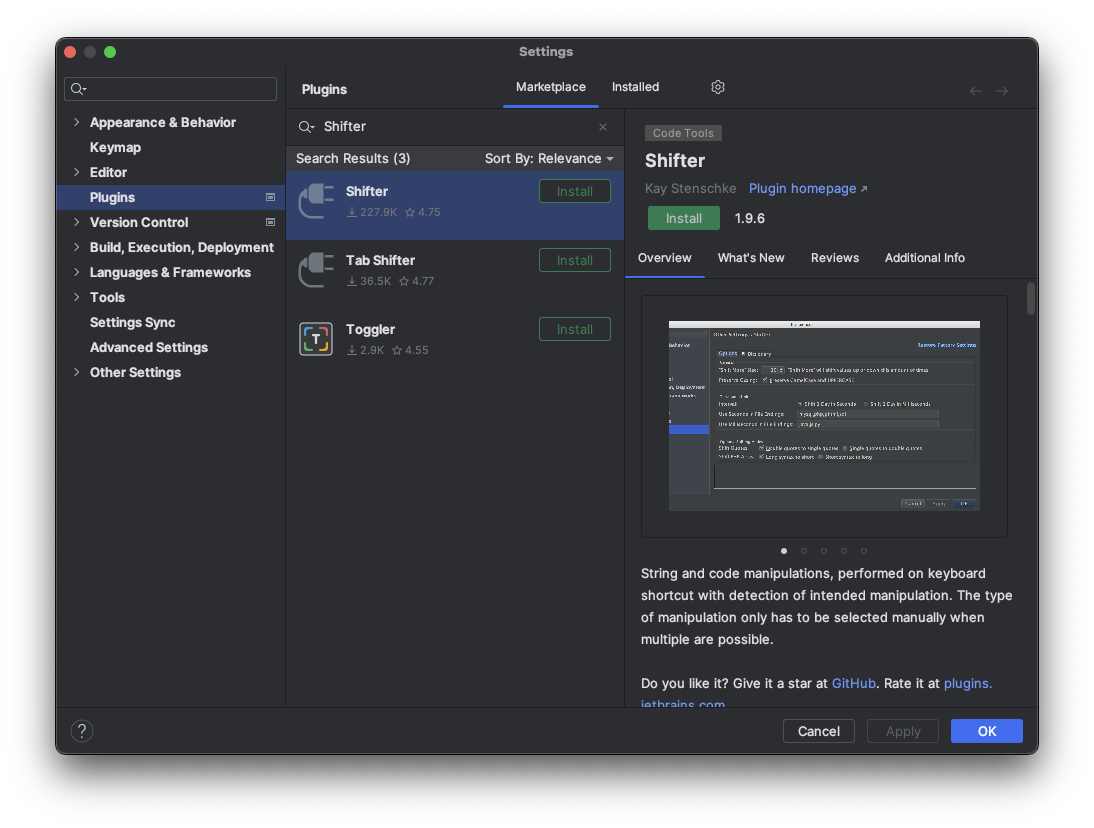Click the project-level icon beside Plugins
This screenshot has width=1094, height=828.
pos(271,197)
